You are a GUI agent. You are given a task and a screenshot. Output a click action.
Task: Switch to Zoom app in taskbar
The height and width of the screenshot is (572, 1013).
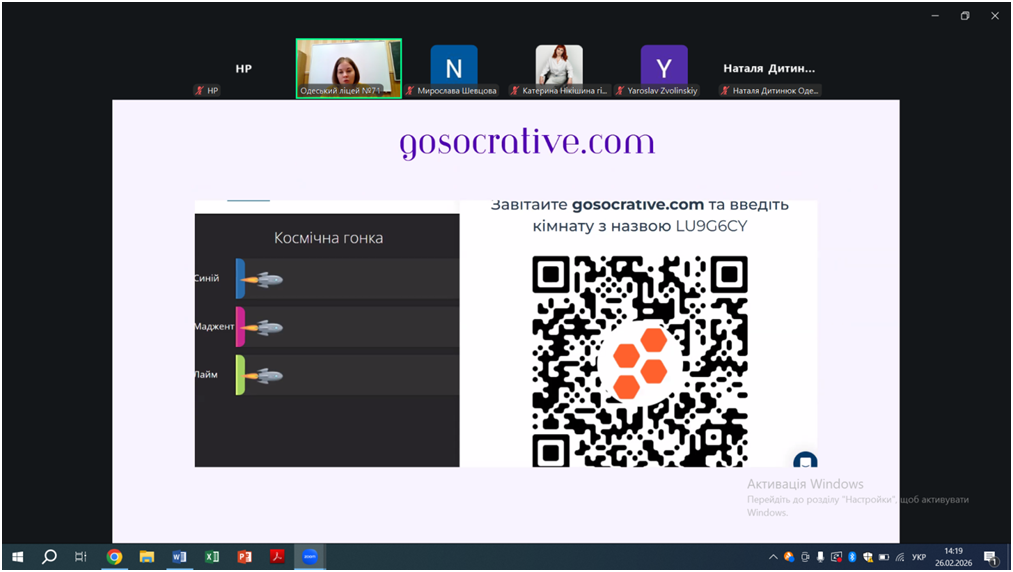click(x=310, y=557)
